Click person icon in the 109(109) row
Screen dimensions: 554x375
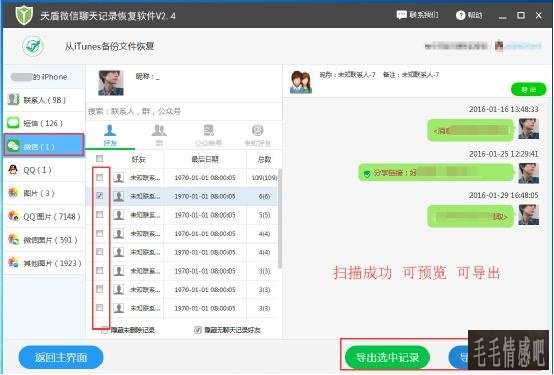119,177
